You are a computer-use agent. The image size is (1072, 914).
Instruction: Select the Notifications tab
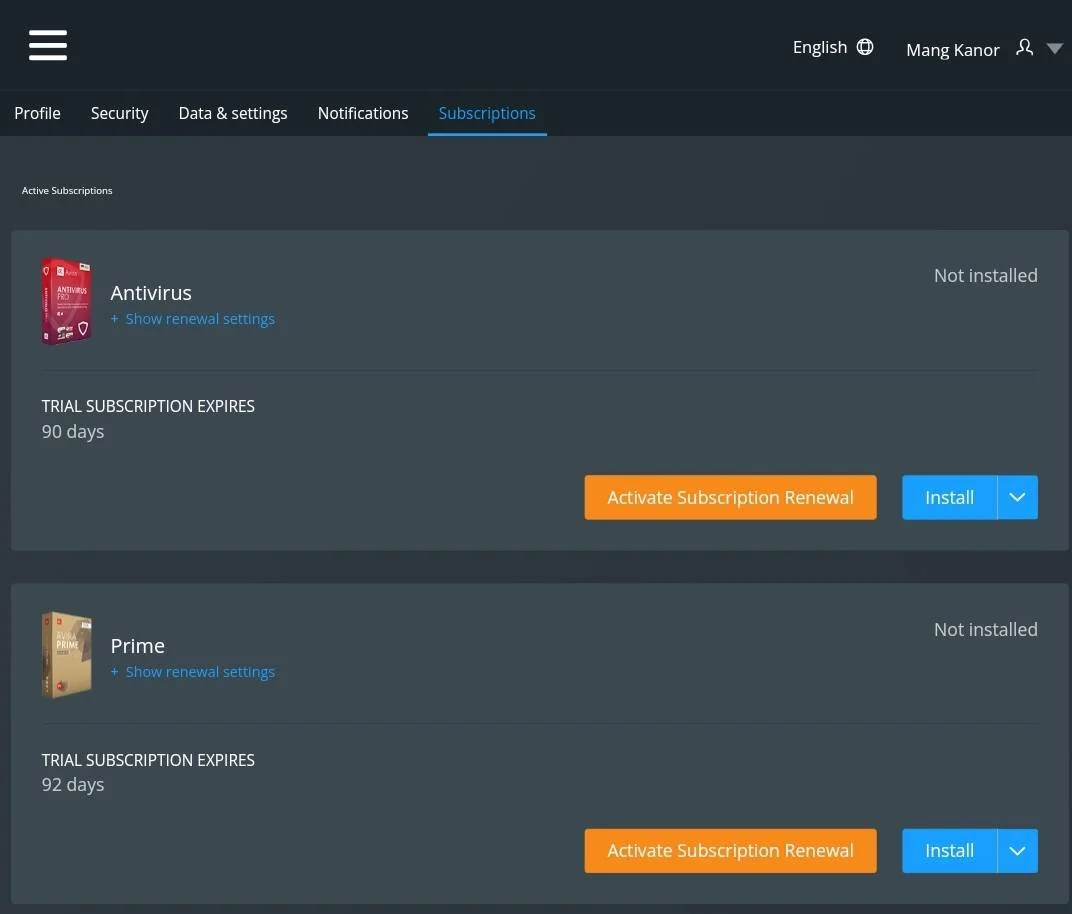363,113
